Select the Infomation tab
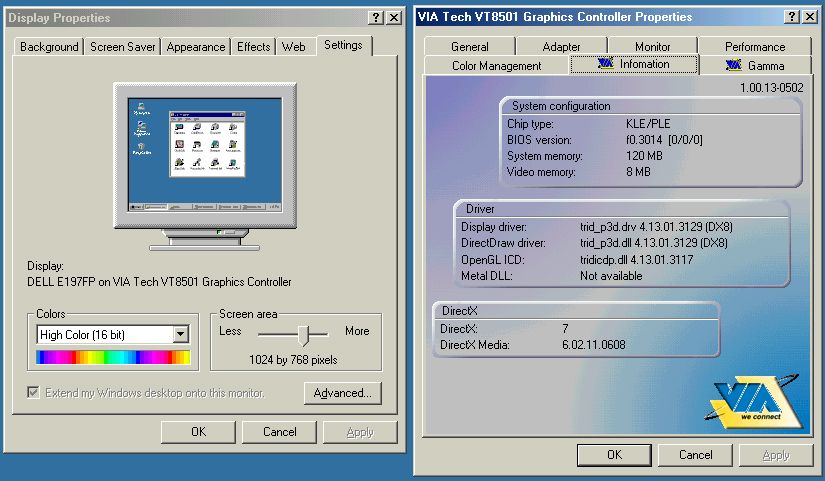Image resolution: width=825 pixels, height=481 pixels. pos(634,64)
